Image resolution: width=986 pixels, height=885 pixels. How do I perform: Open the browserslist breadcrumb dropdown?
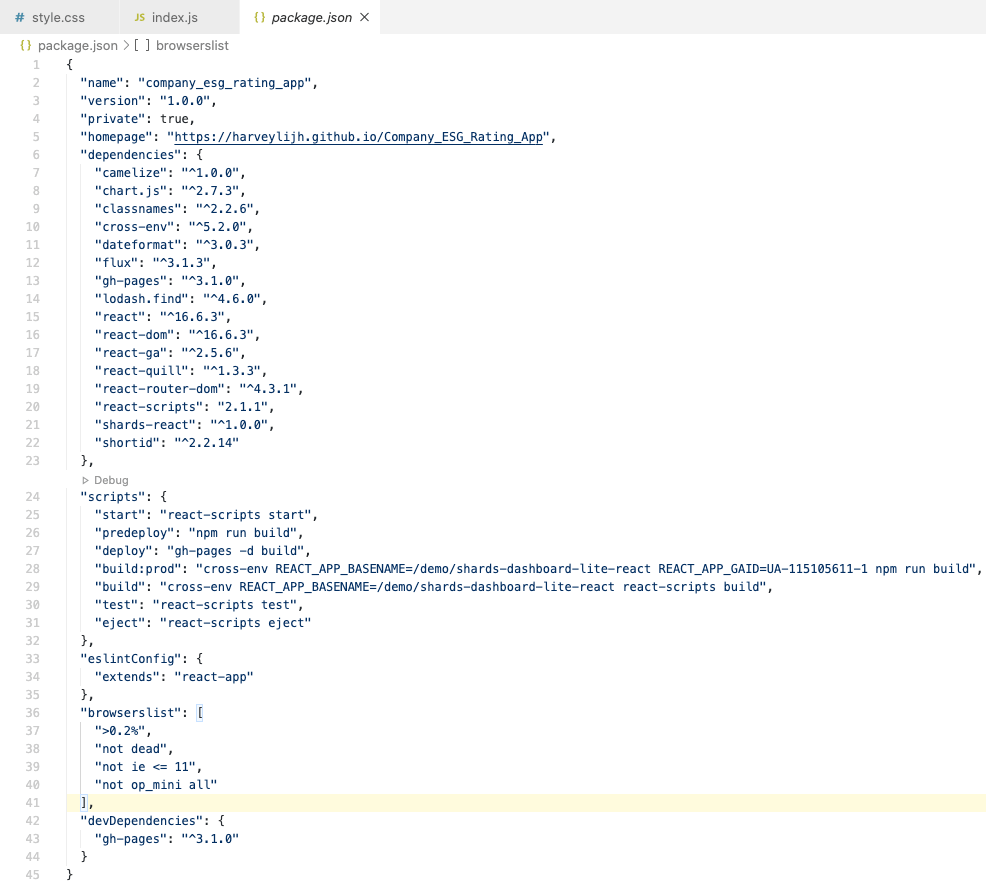(192, 45)
